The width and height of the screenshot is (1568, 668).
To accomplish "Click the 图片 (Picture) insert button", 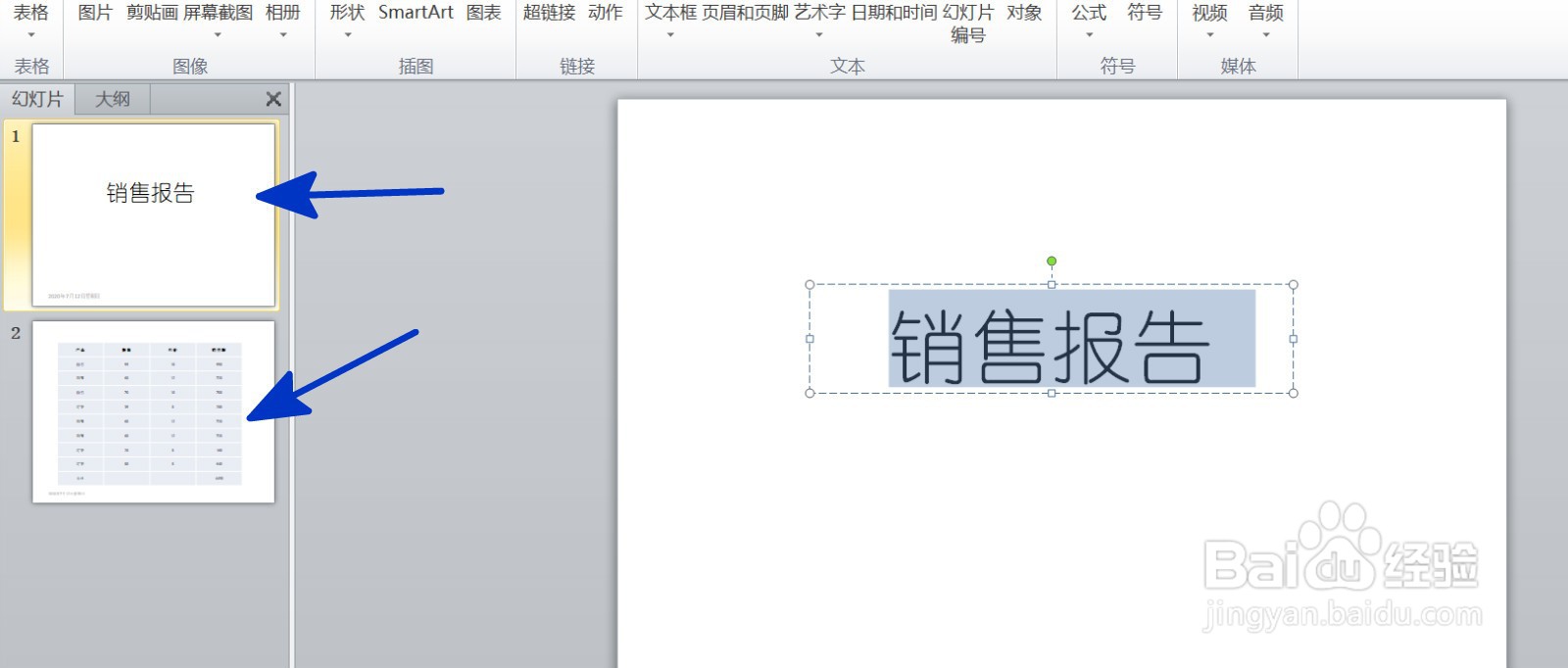I will pos(94,13).
